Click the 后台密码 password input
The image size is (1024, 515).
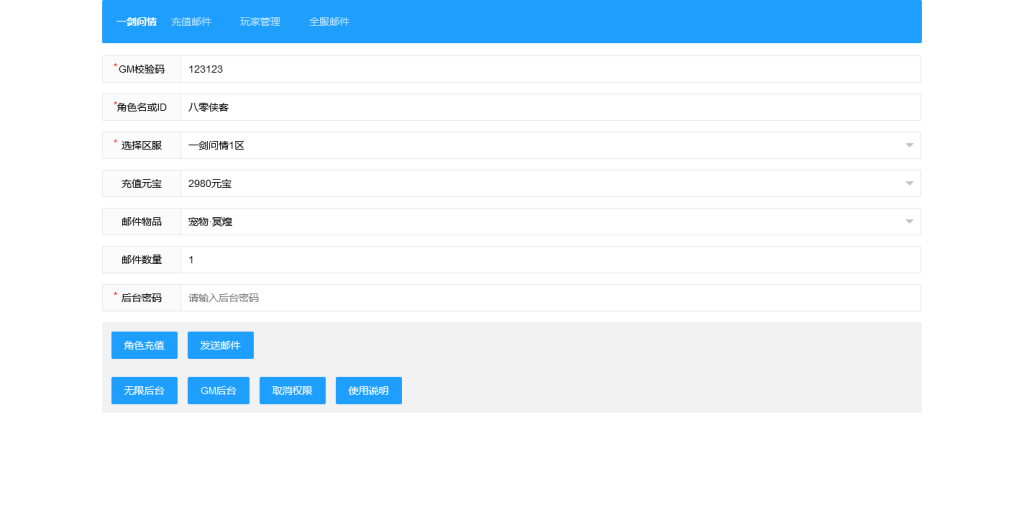tap(550, 298)
